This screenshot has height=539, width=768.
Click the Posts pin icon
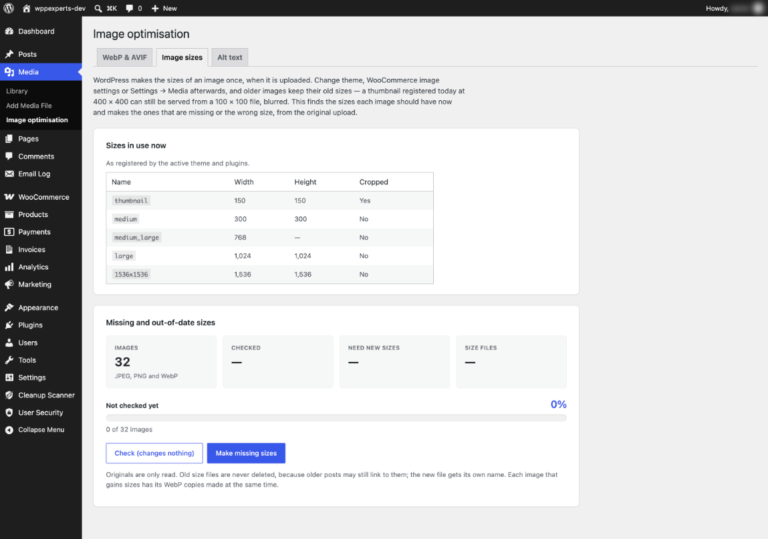click(9, 54)
